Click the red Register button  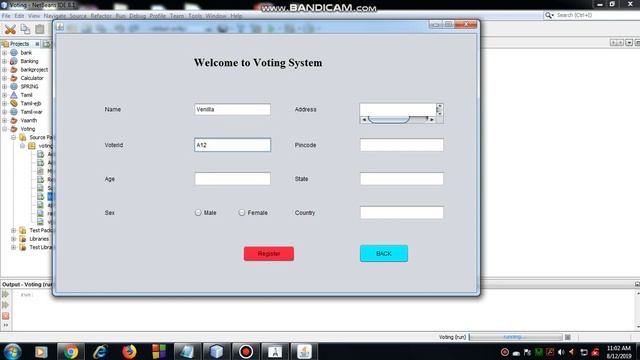(x=269, y=253)
